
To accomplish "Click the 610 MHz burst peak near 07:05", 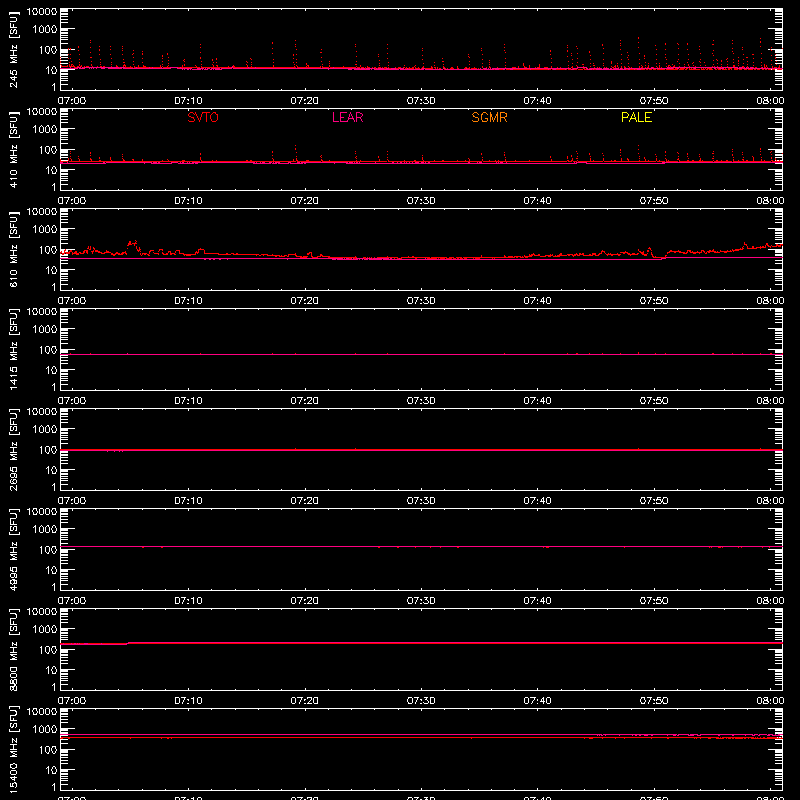I will [133, 243].
